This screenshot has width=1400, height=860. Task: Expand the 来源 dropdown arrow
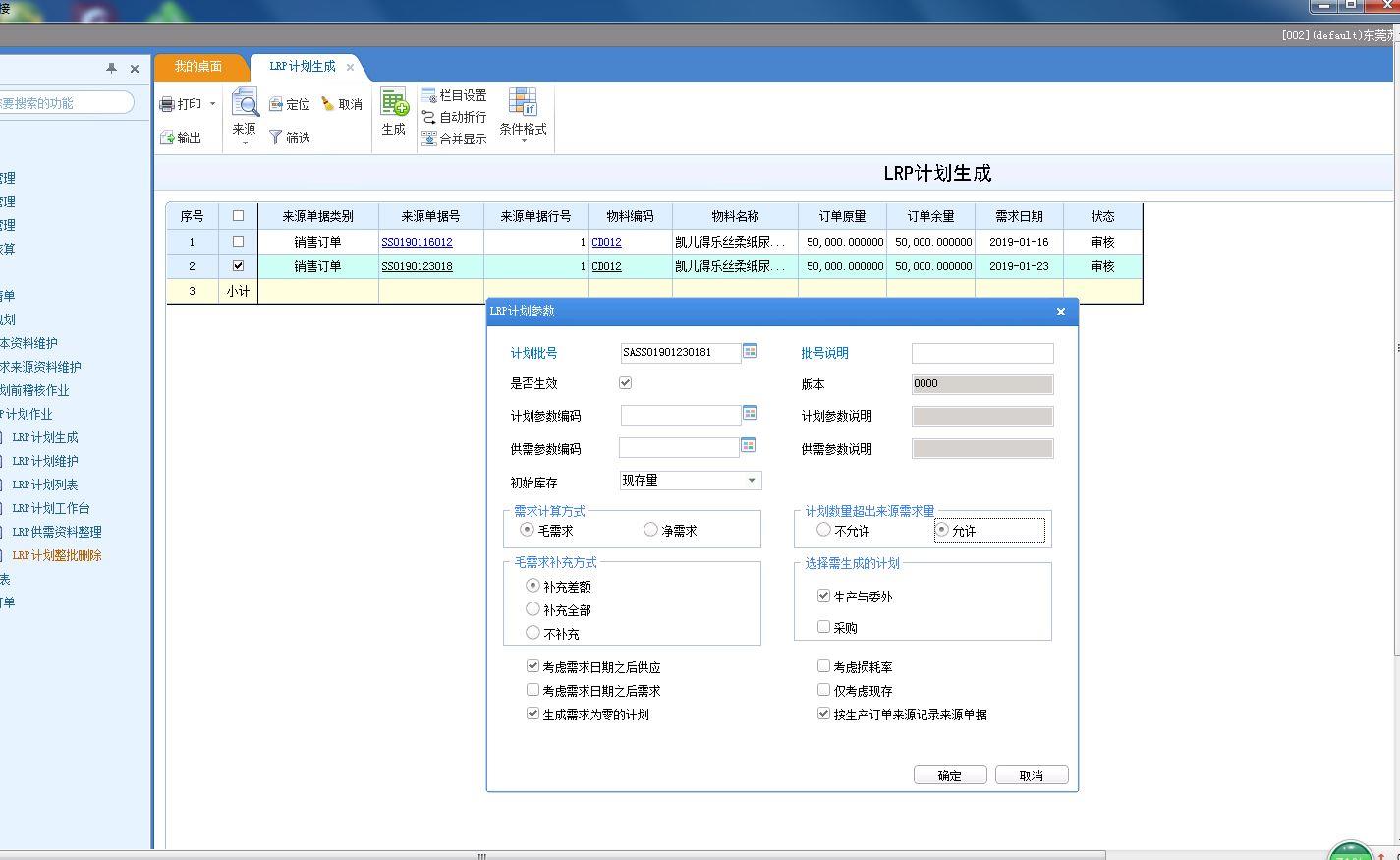click(x=245, y=143)
